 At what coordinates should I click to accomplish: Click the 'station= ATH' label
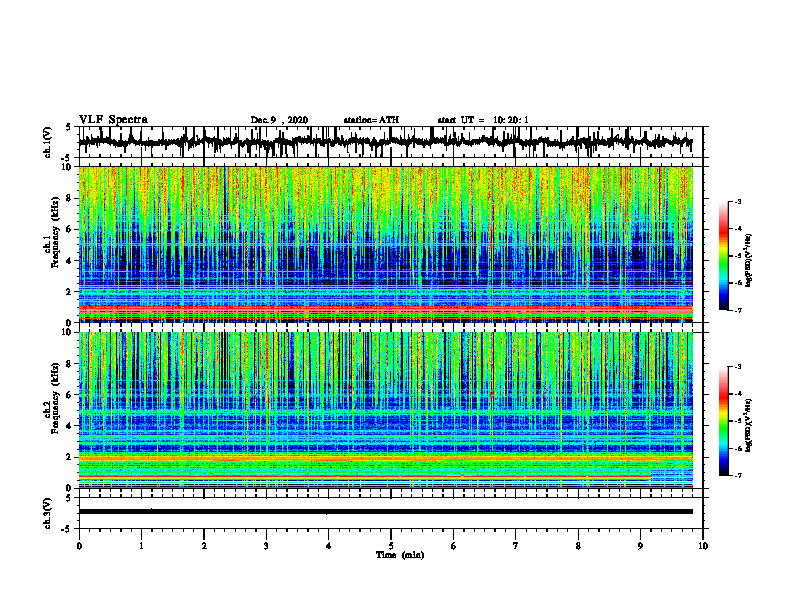[x=371, y=120]
